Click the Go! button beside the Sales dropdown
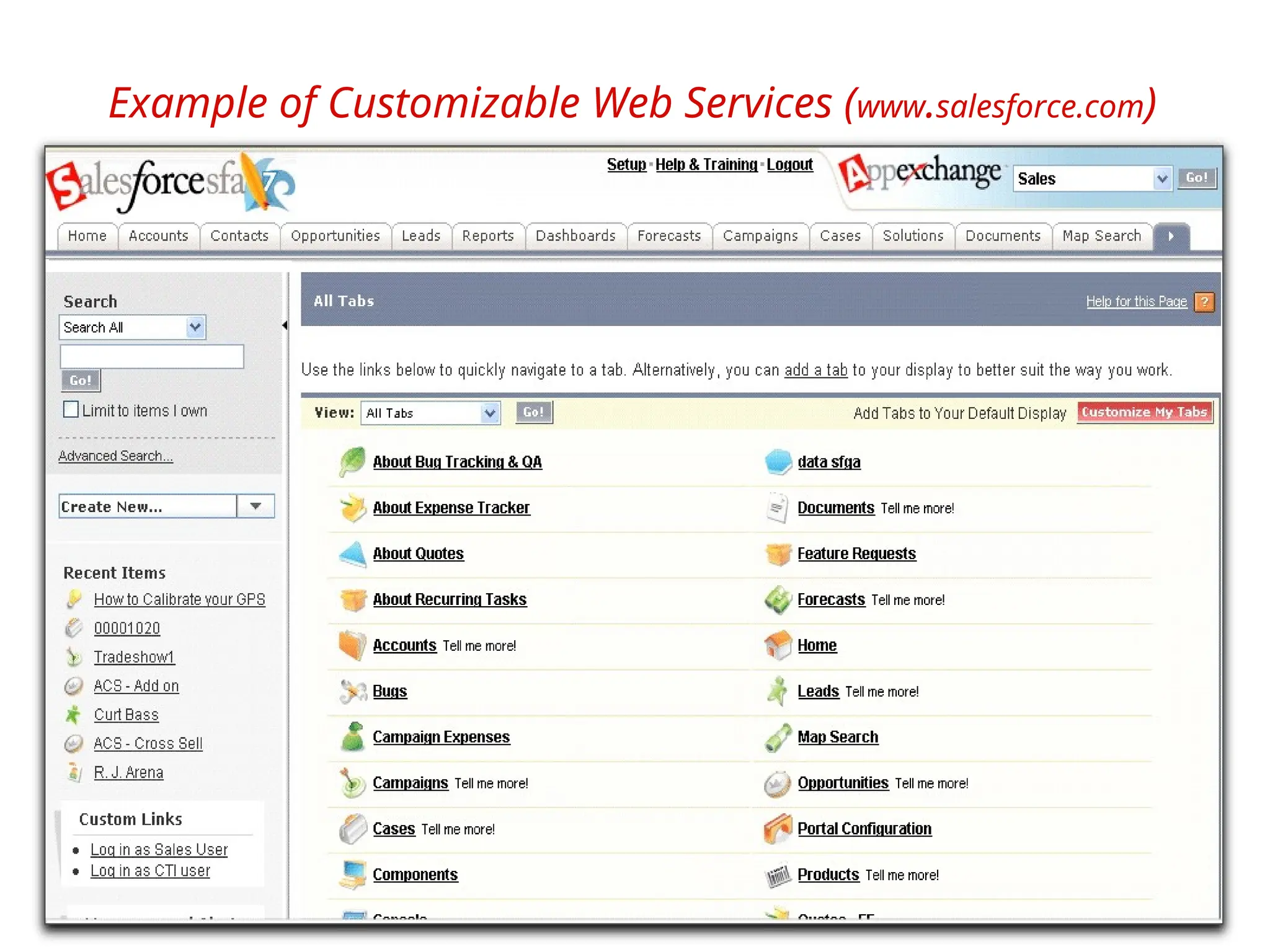 [x=1197, y=178]
